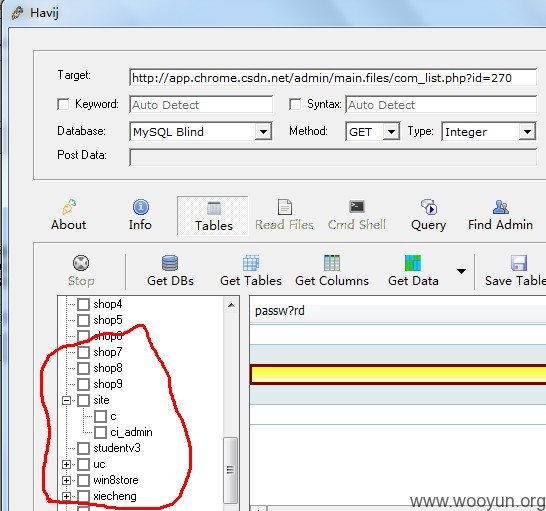Select the shop4 tree label

[x=108, y=304]
